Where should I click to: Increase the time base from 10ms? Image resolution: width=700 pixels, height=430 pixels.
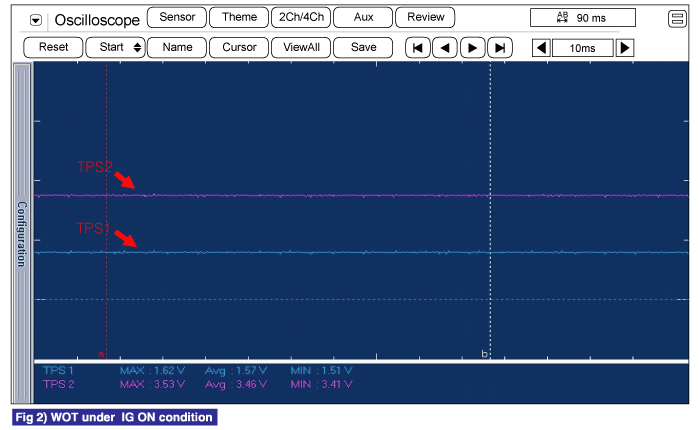[x=625, y=48]
